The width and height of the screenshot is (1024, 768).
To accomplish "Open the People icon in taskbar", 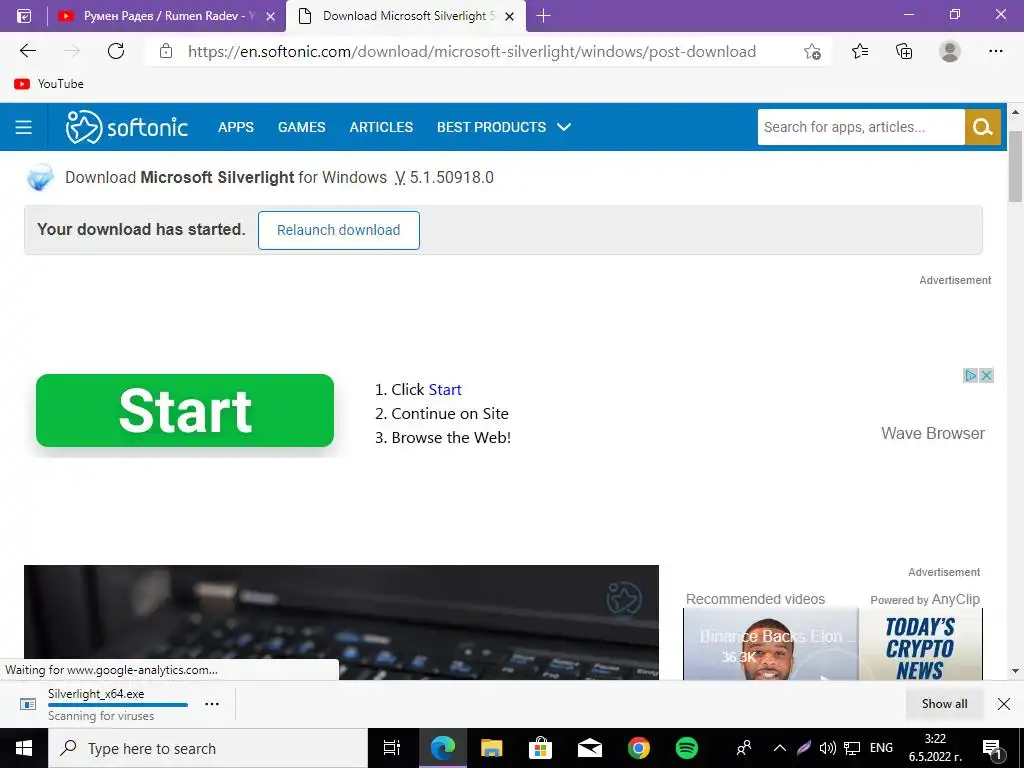I will [x=744, y=748].
